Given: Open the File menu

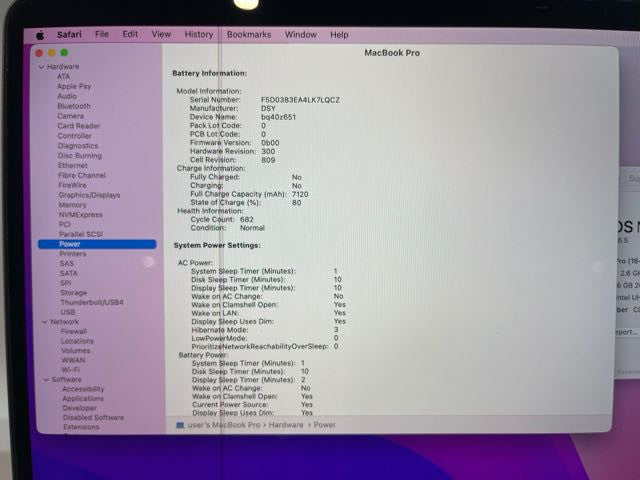Looking at the screenshot, I should (102, 34).
